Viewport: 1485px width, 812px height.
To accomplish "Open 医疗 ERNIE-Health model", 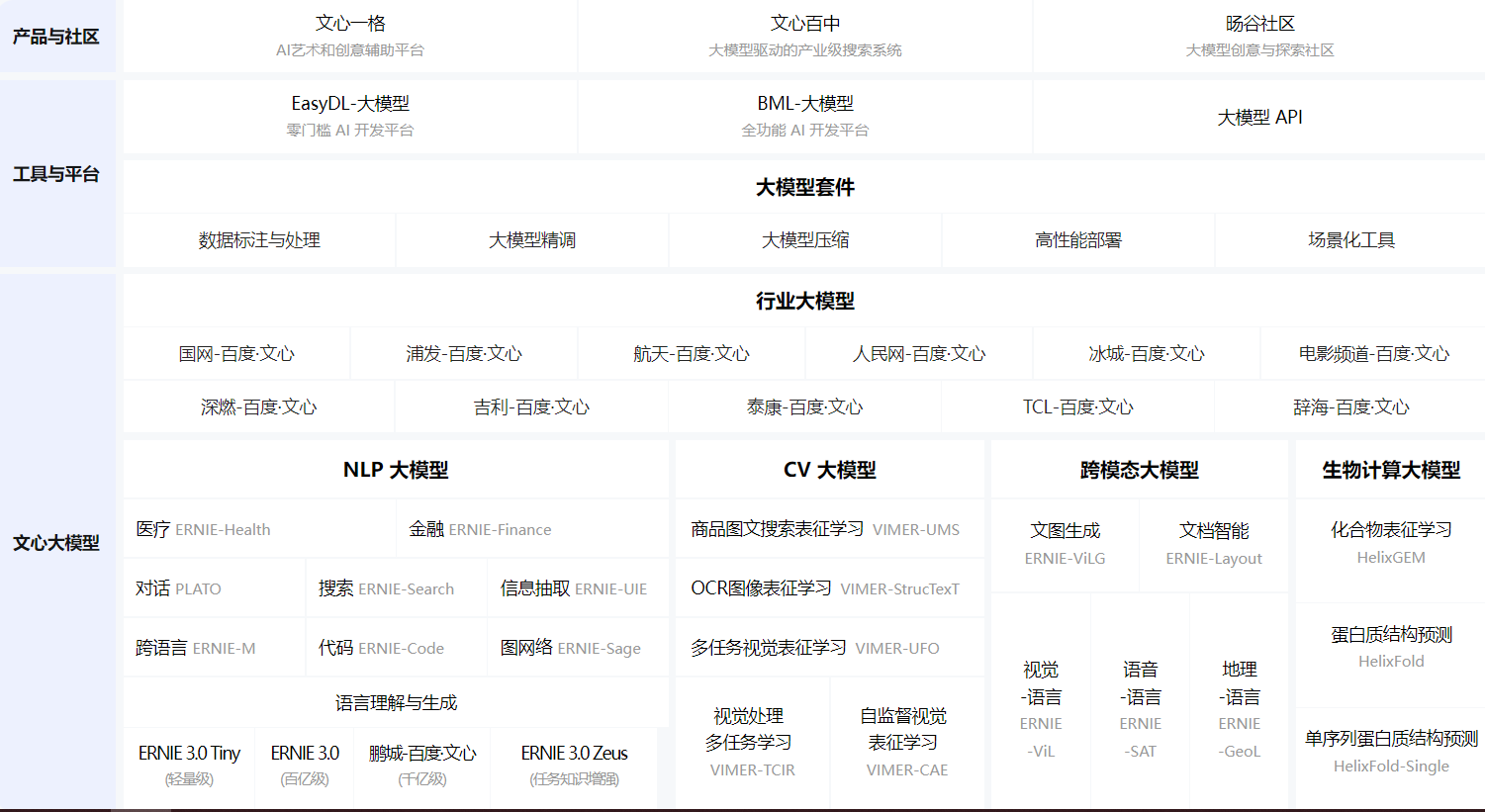I will click(x=259, y=529).
